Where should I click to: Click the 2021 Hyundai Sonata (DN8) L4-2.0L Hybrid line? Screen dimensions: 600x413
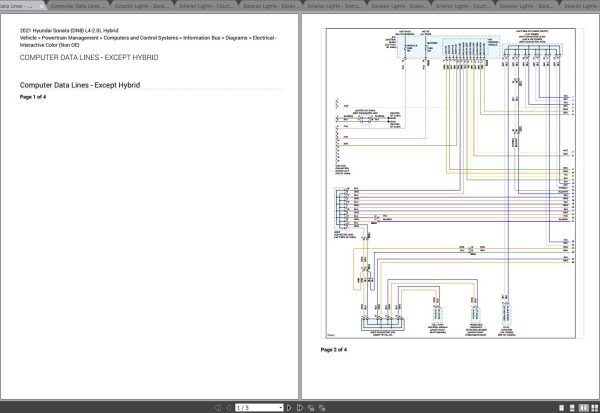click(x=69, y=30)
